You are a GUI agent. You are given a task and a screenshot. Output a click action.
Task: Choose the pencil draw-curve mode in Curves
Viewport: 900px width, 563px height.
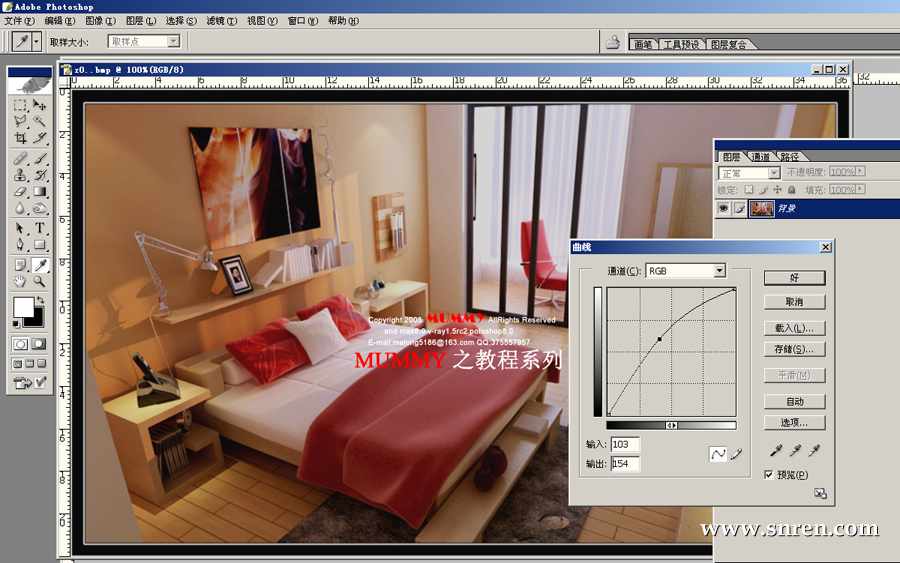point(736,454)
